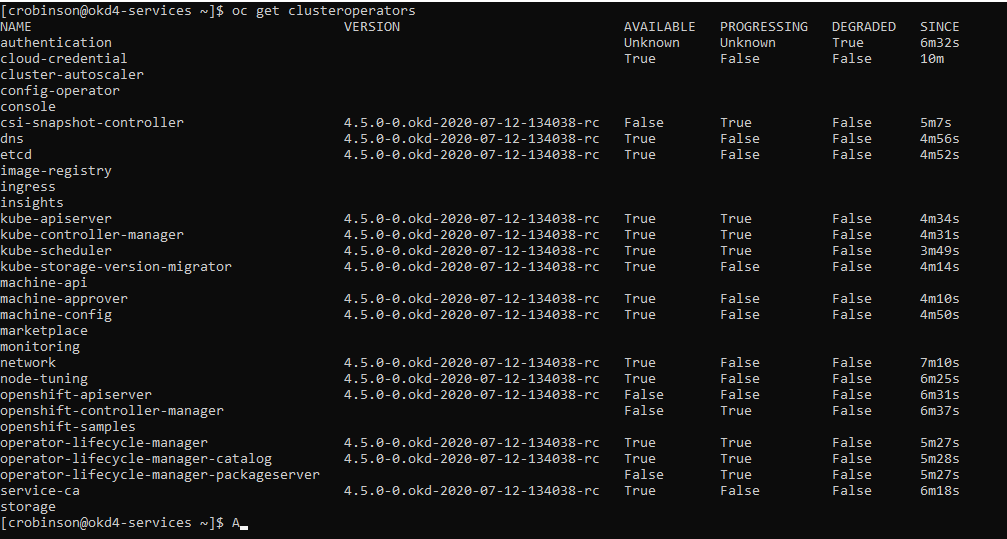The height and width of the screenshot is (539, 1007).
Task: Click the 6m25s time value
Action: (x=940, y=379)
